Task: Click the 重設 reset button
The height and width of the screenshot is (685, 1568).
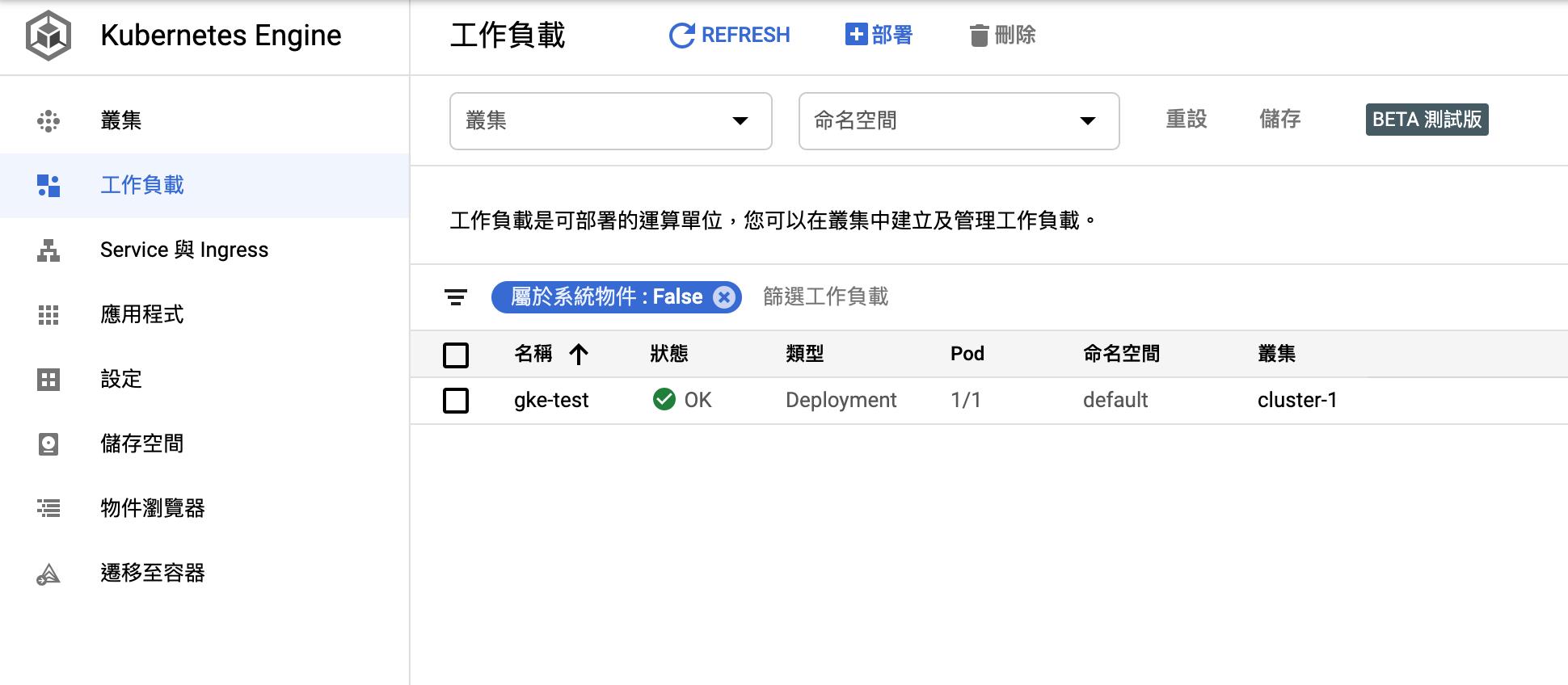Action: coord(1186,120)
